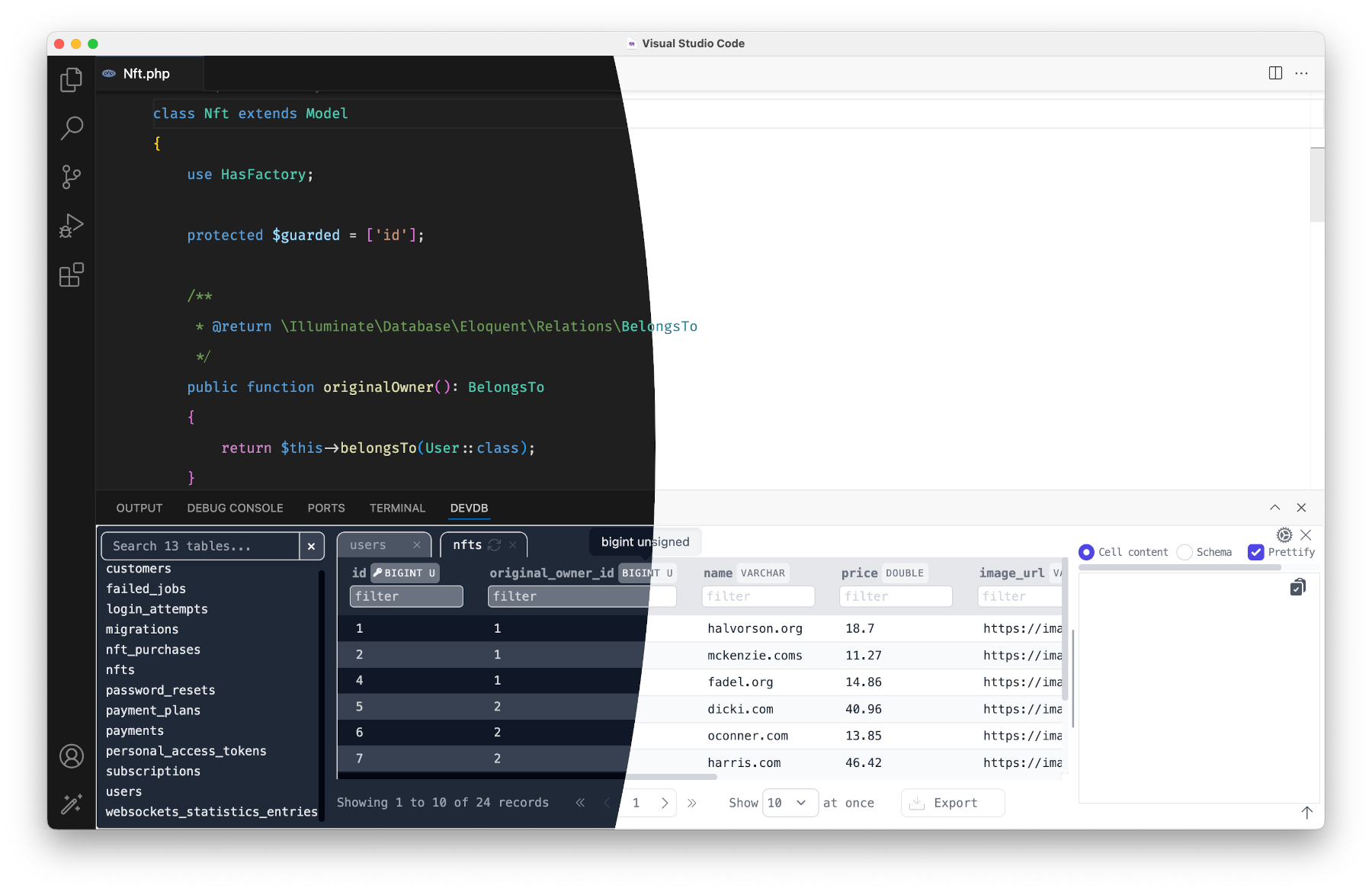Open DevDb panel settings gear
The height and width of the screenshot is (892, 1372).
[1284, 535]
